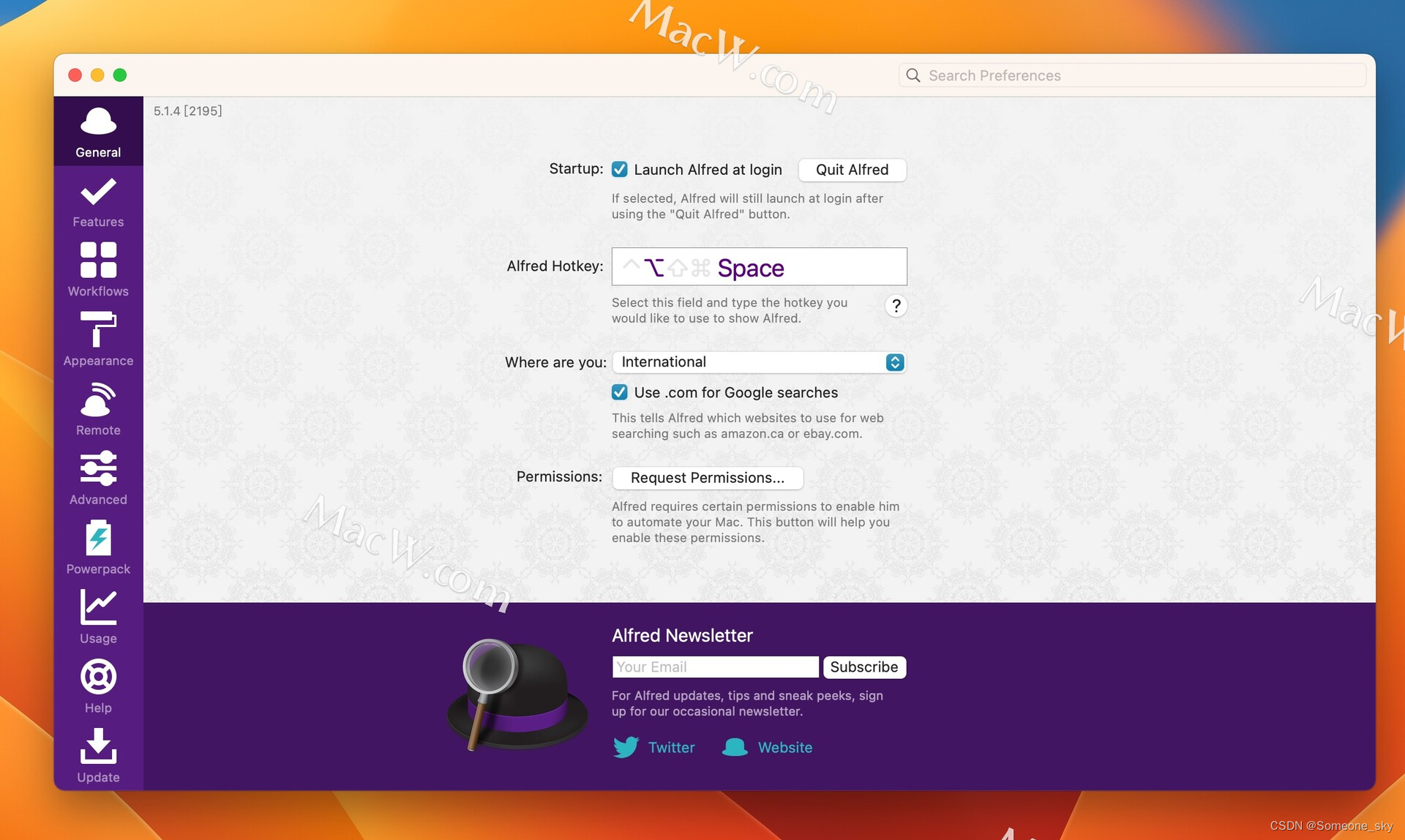Viewport: 1405px width, 840px height.
Task: Open General settings tab
Action: tap(98, 130)
